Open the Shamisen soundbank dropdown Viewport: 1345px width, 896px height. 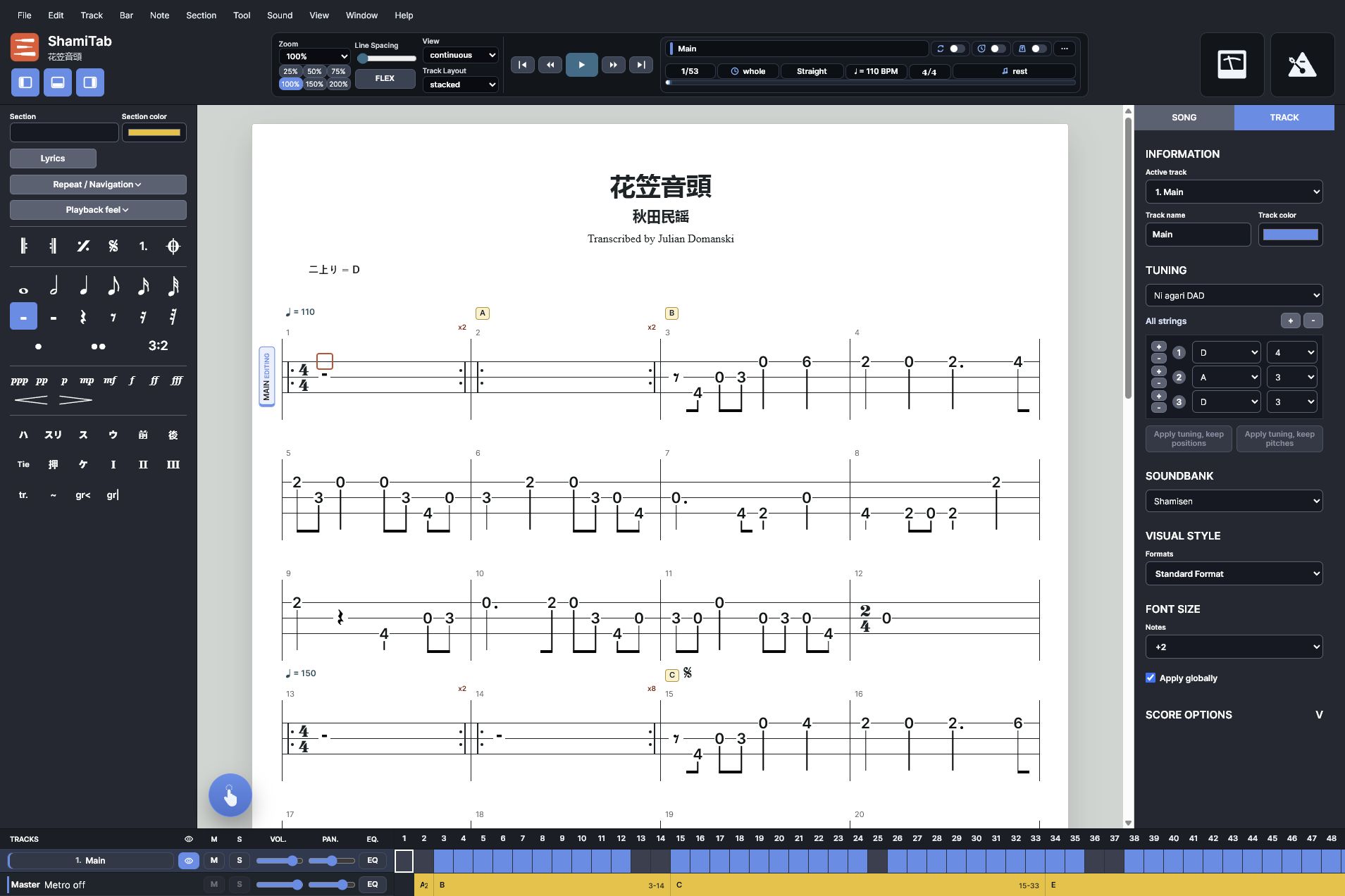[x=1234, y=501]
